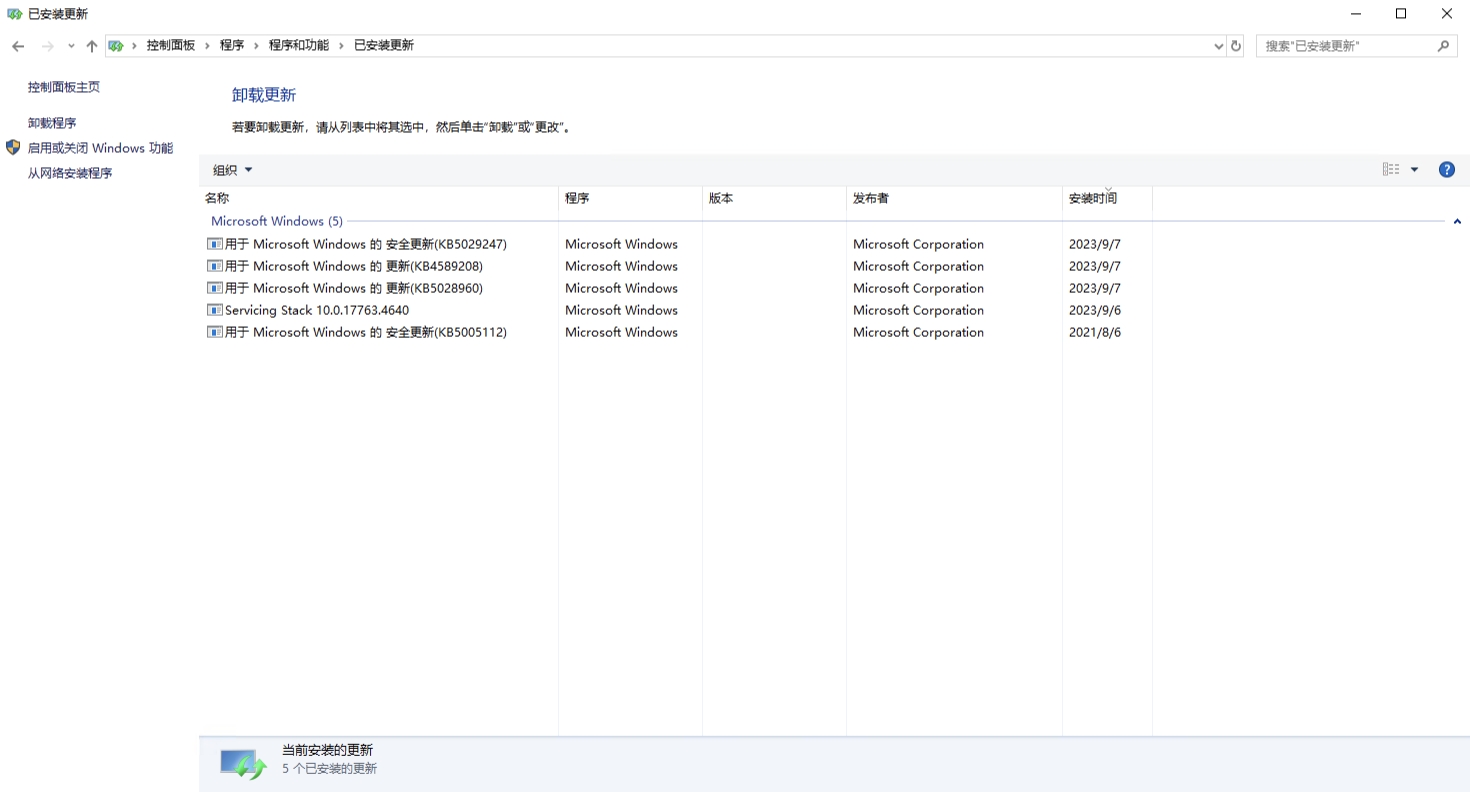Open 控制面板主页 link
The image size is (1470, 792).
click(64, 87)
